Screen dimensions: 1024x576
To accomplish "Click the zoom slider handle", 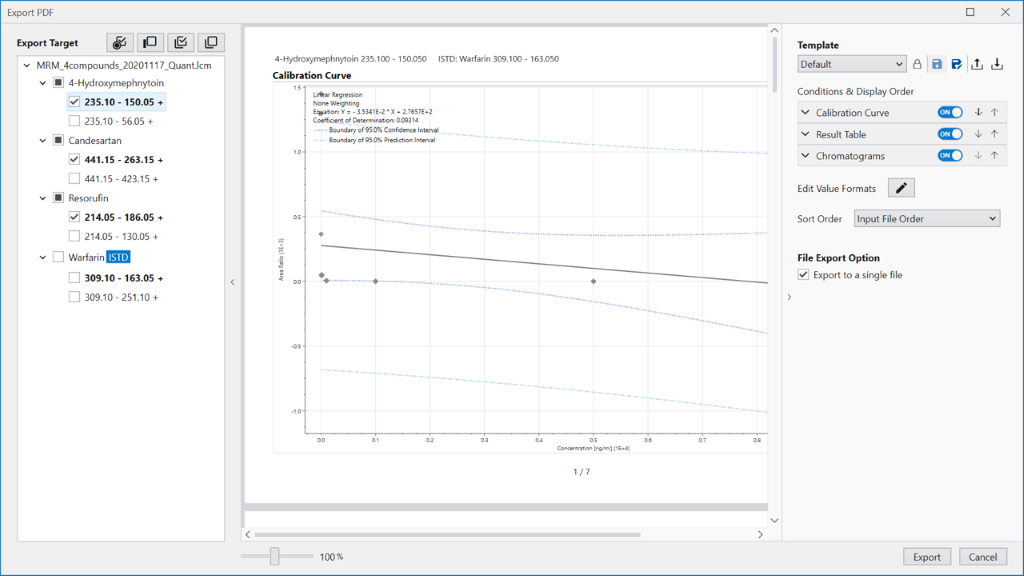I will pos(274,557).
